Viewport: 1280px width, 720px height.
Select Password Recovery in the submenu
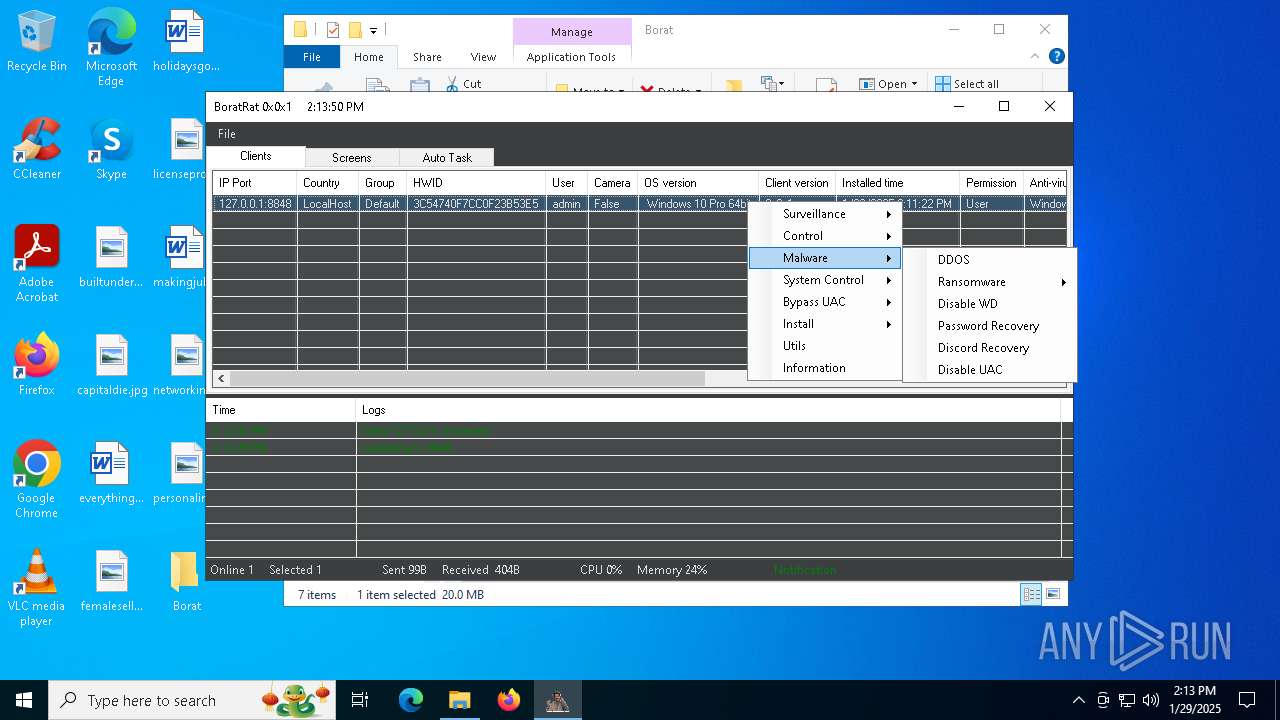coord(990,326)
